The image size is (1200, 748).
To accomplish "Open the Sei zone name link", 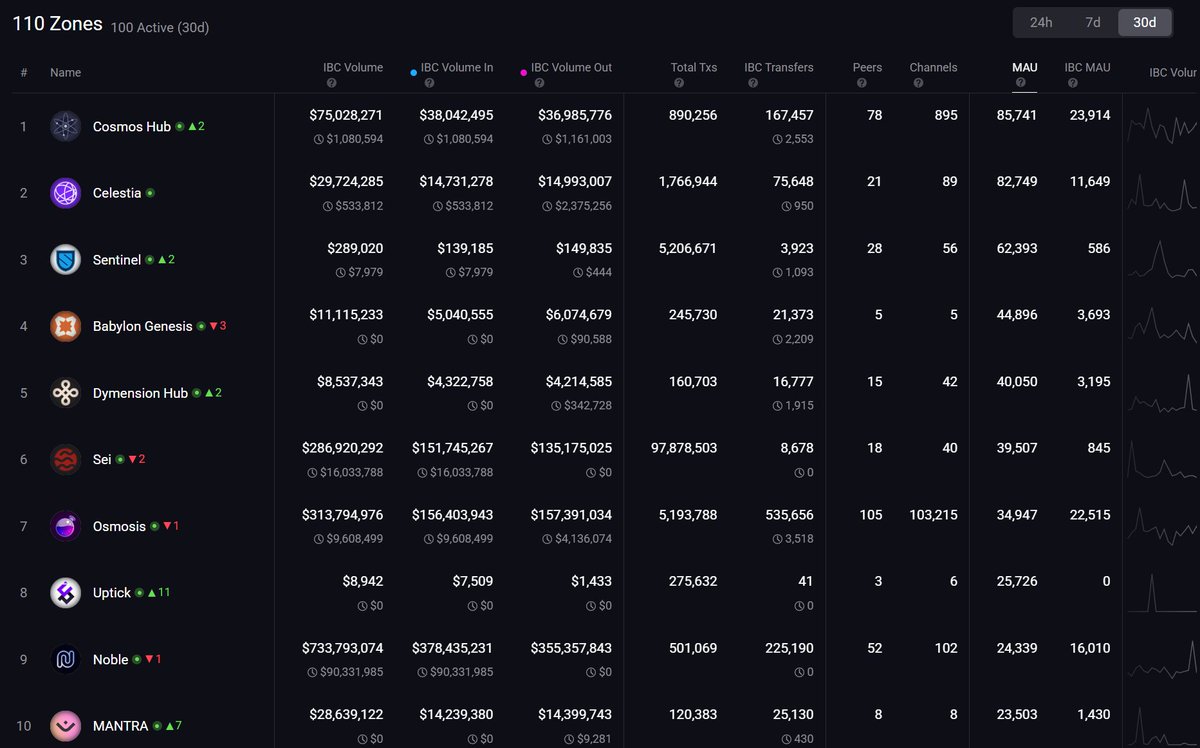I will [102, 459].
